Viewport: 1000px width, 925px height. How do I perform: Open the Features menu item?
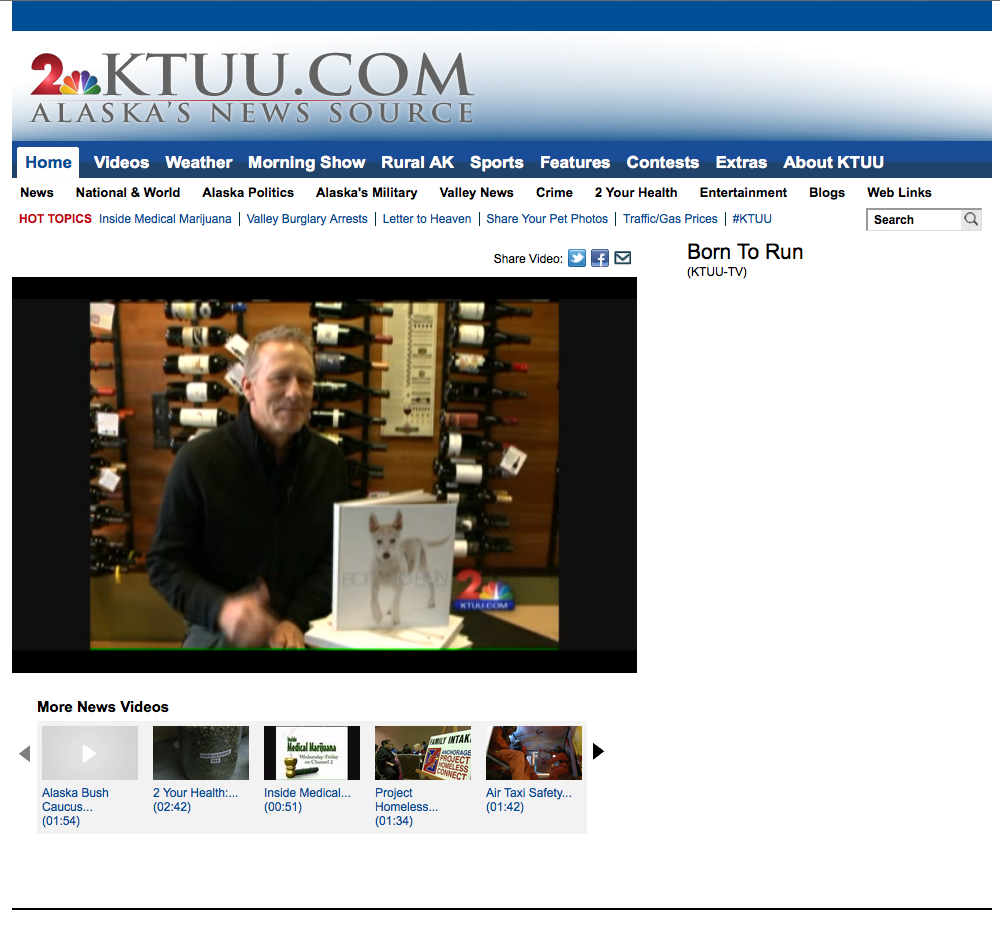pos(575,163)
